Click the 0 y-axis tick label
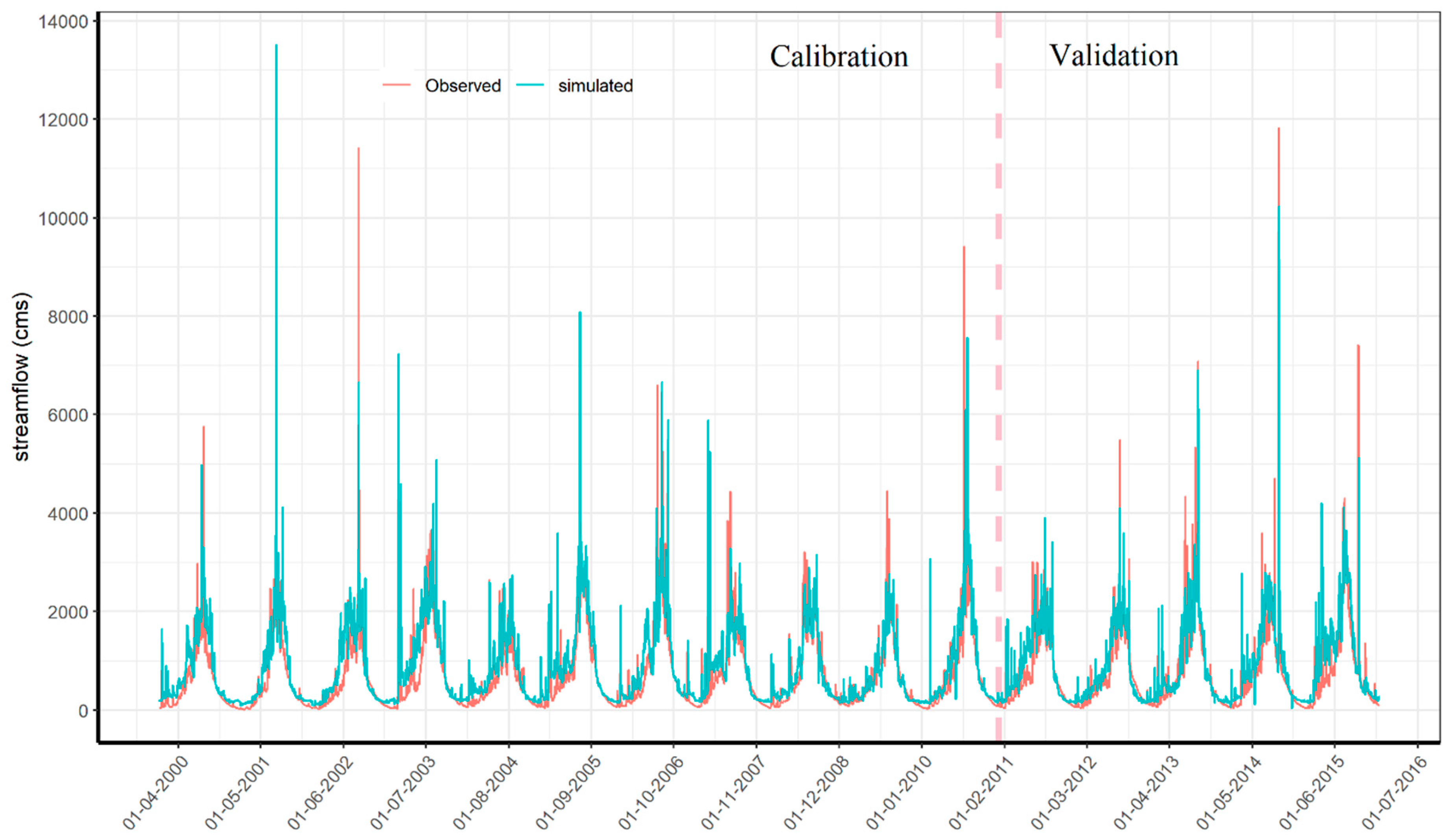This screenshot has height=840, width=1450. 83,711
